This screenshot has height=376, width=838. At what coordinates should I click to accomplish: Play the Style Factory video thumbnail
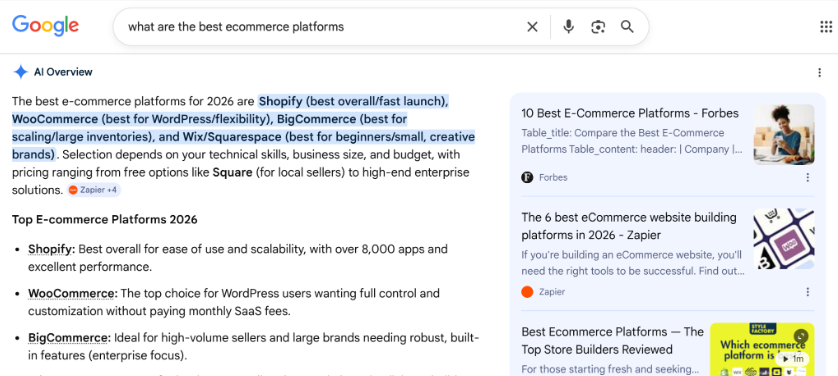pyautogui.click(x=762, y=349)
